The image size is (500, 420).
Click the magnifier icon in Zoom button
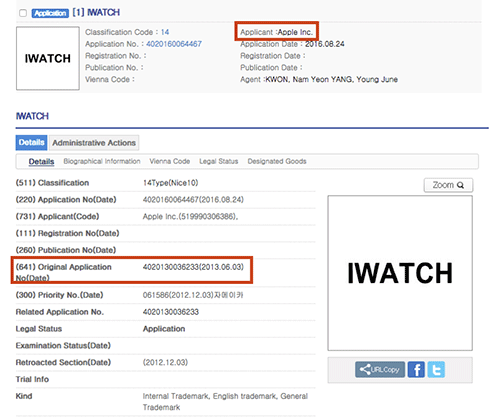460,185
